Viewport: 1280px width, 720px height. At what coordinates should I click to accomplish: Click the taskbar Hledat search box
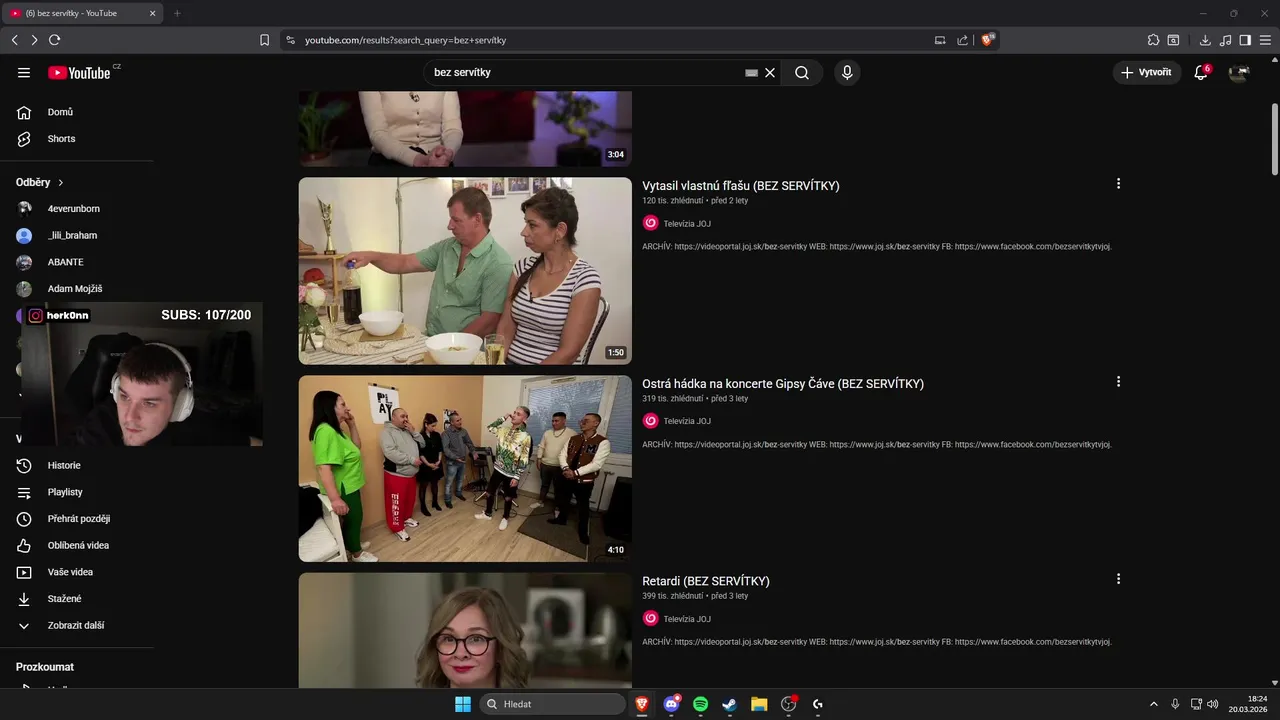point(552,704)
